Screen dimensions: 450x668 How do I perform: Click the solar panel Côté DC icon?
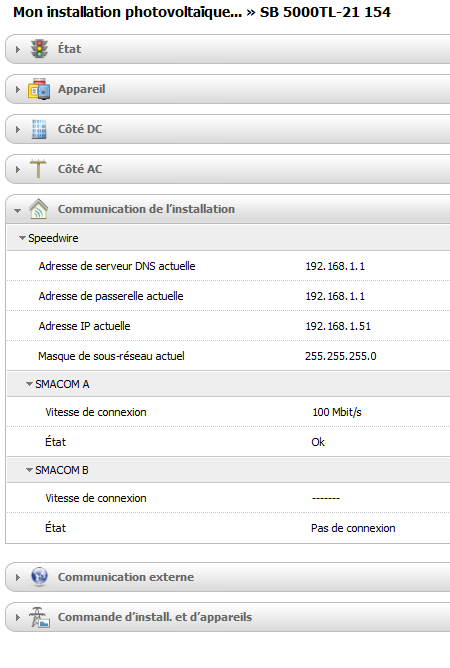coord(39,129)
